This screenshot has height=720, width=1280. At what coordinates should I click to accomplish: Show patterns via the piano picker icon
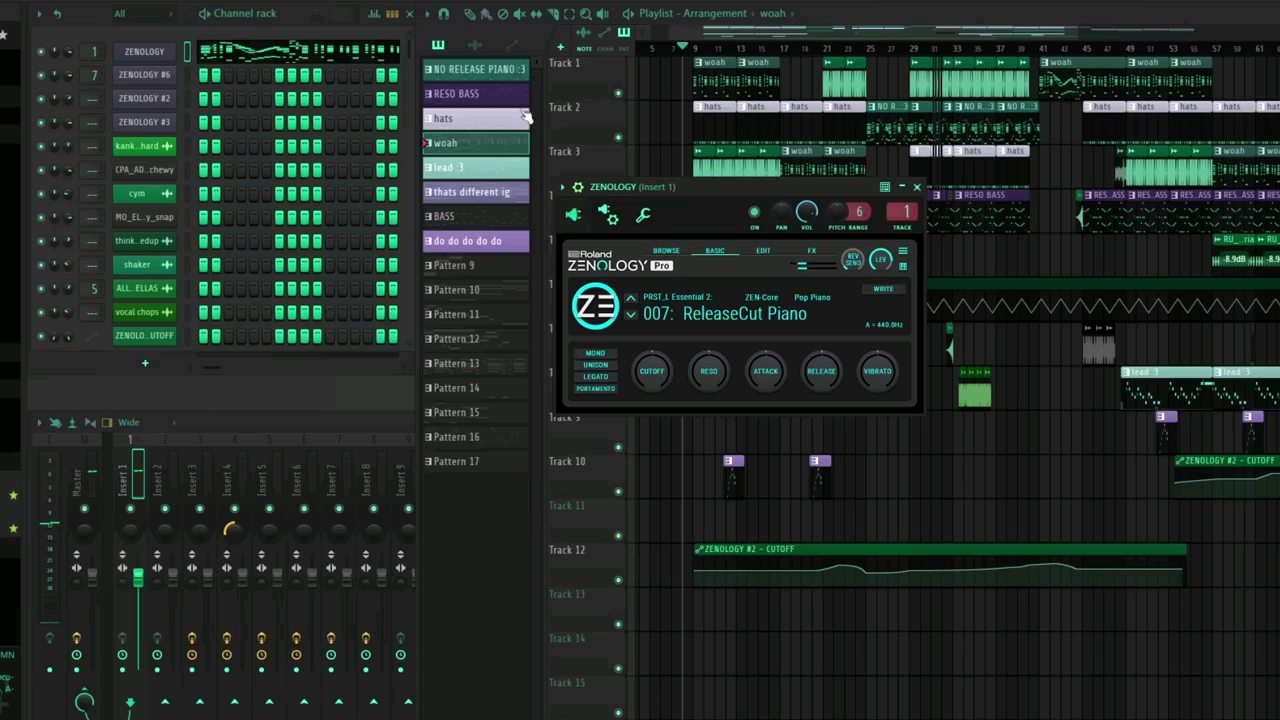pos(438,45)
